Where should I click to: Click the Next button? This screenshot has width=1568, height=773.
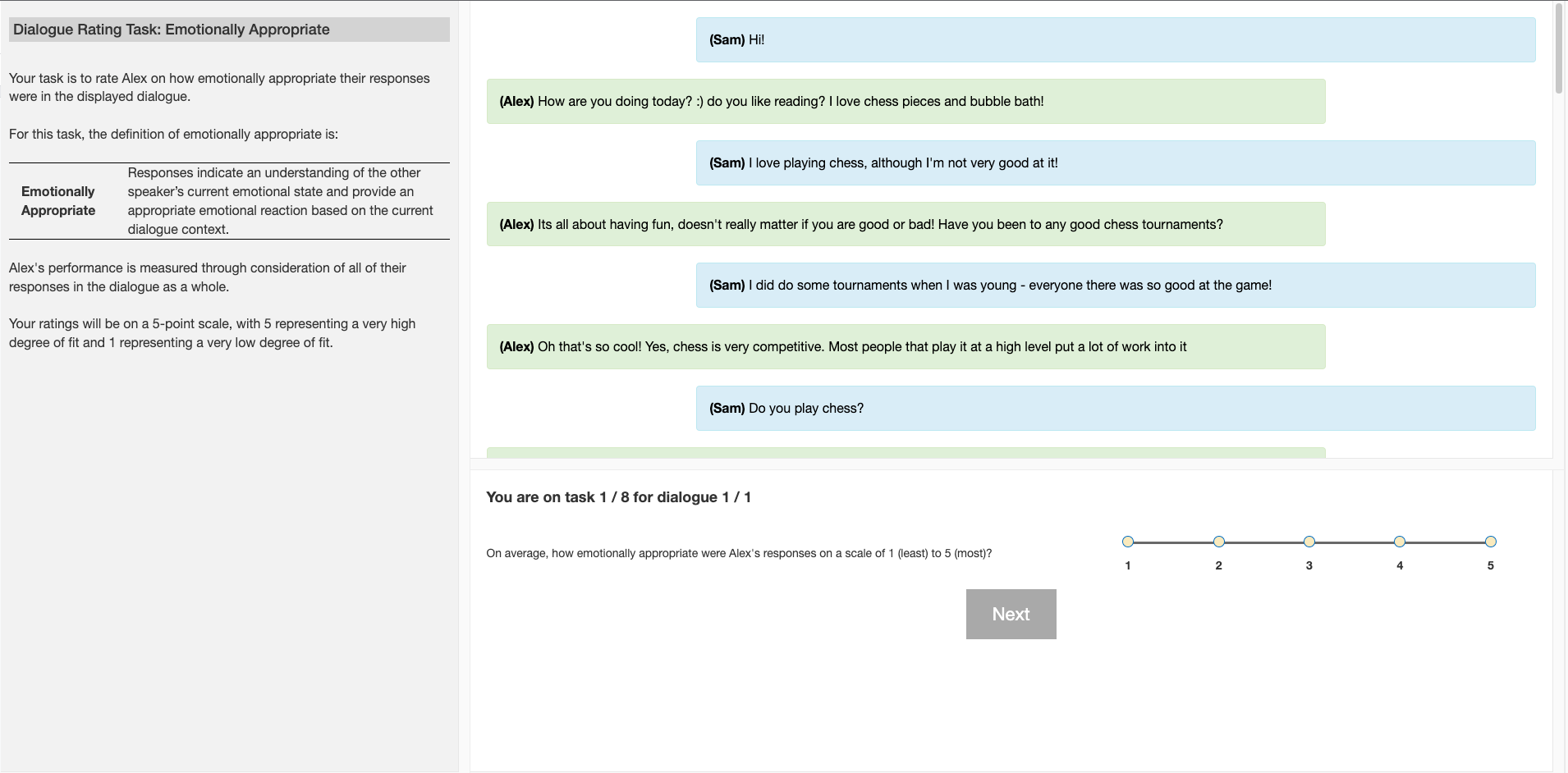tap(1011, 614)
